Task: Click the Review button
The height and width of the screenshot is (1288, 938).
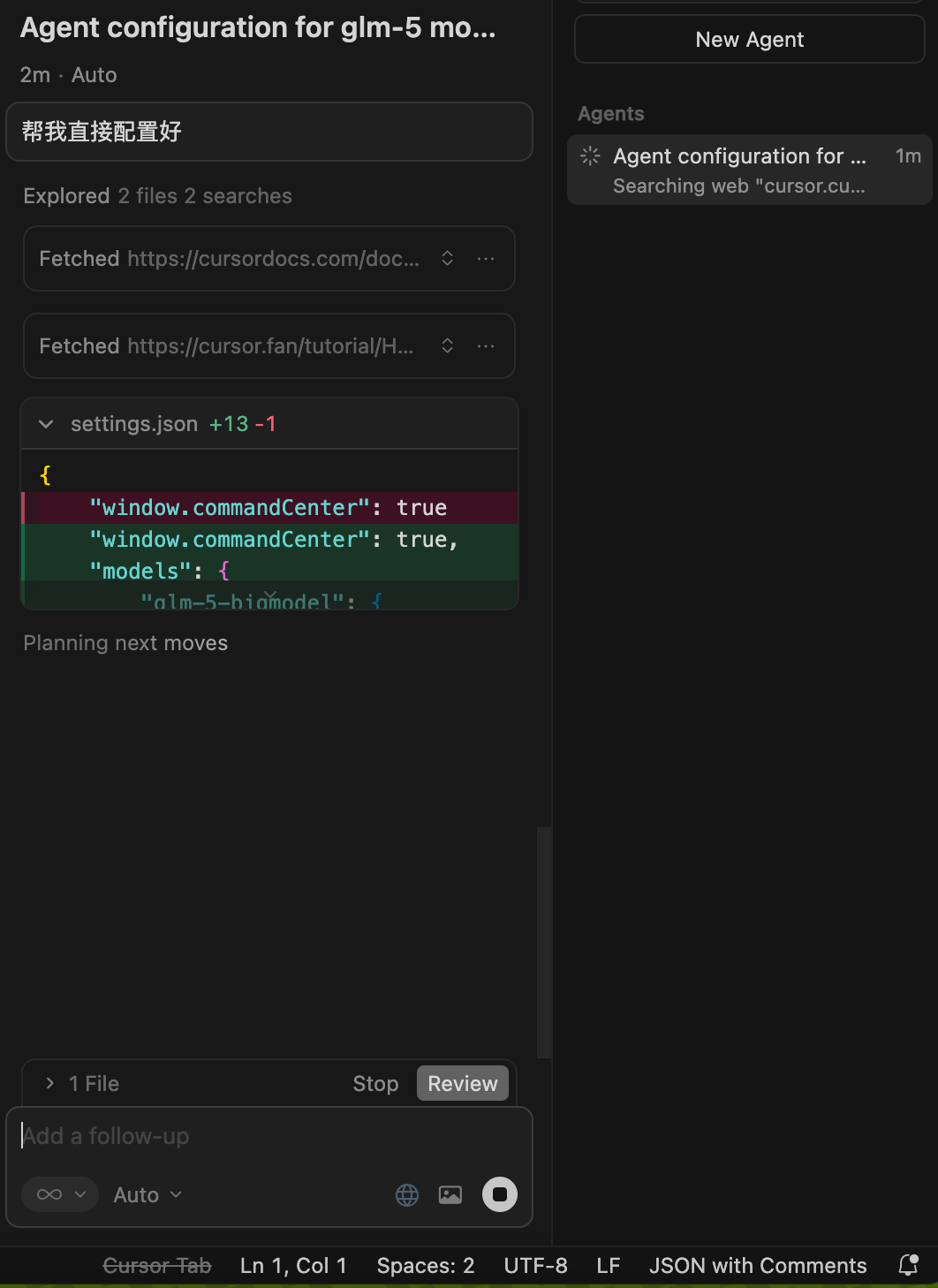Action: [x=462, y=1083]
